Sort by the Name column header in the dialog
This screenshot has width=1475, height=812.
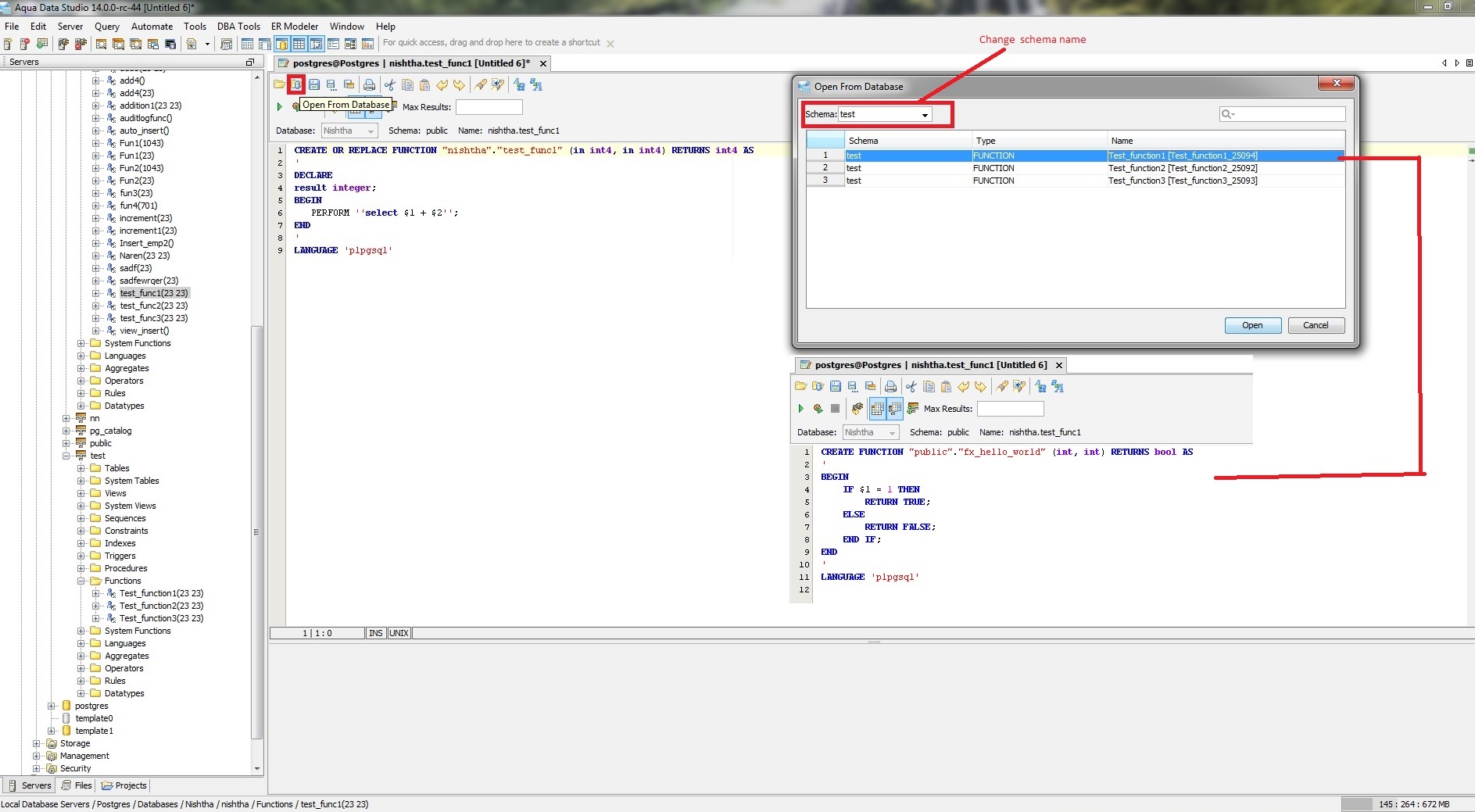click(1226, 141)
